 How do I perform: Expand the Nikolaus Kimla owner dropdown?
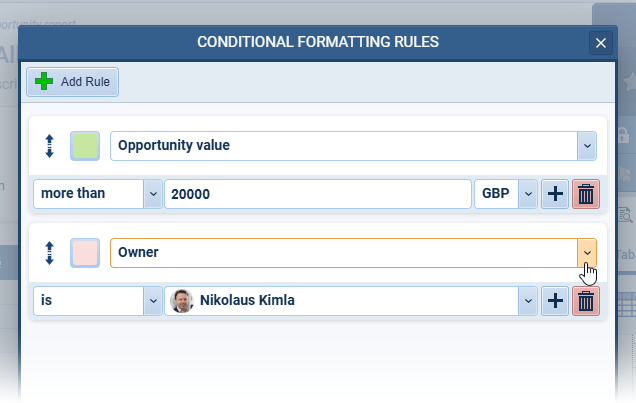[528, 300]
